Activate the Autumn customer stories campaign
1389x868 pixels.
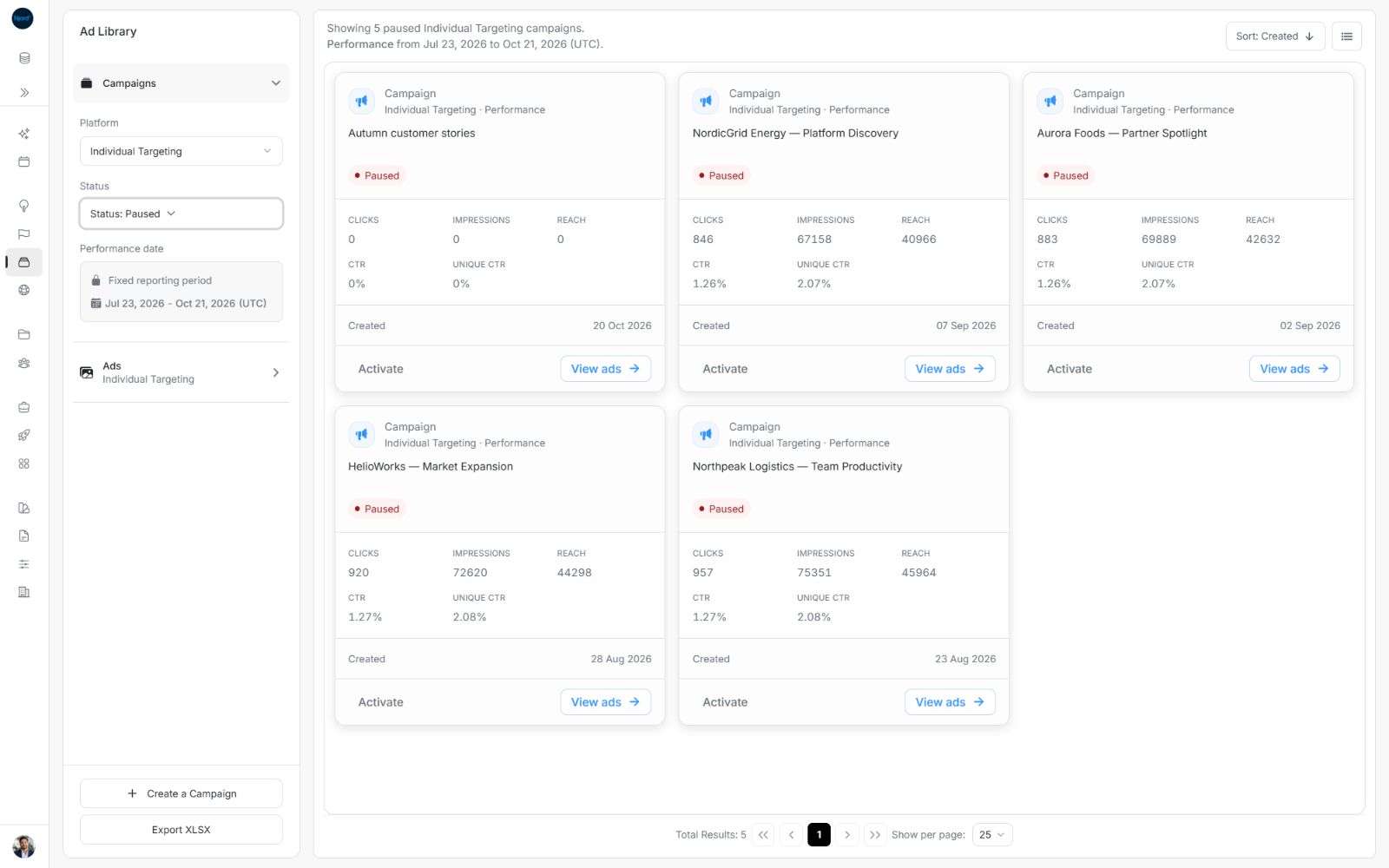tap(381, 369)
